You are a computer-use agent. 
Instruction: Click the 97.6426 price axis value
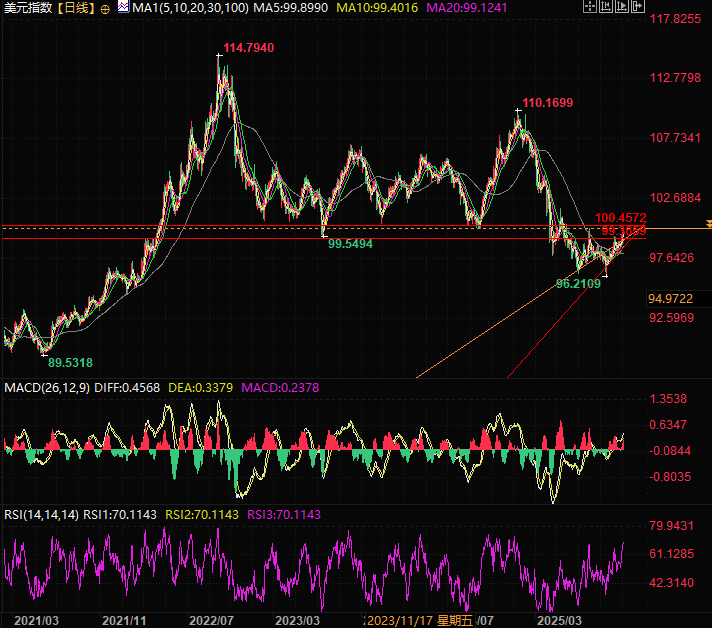672,257
